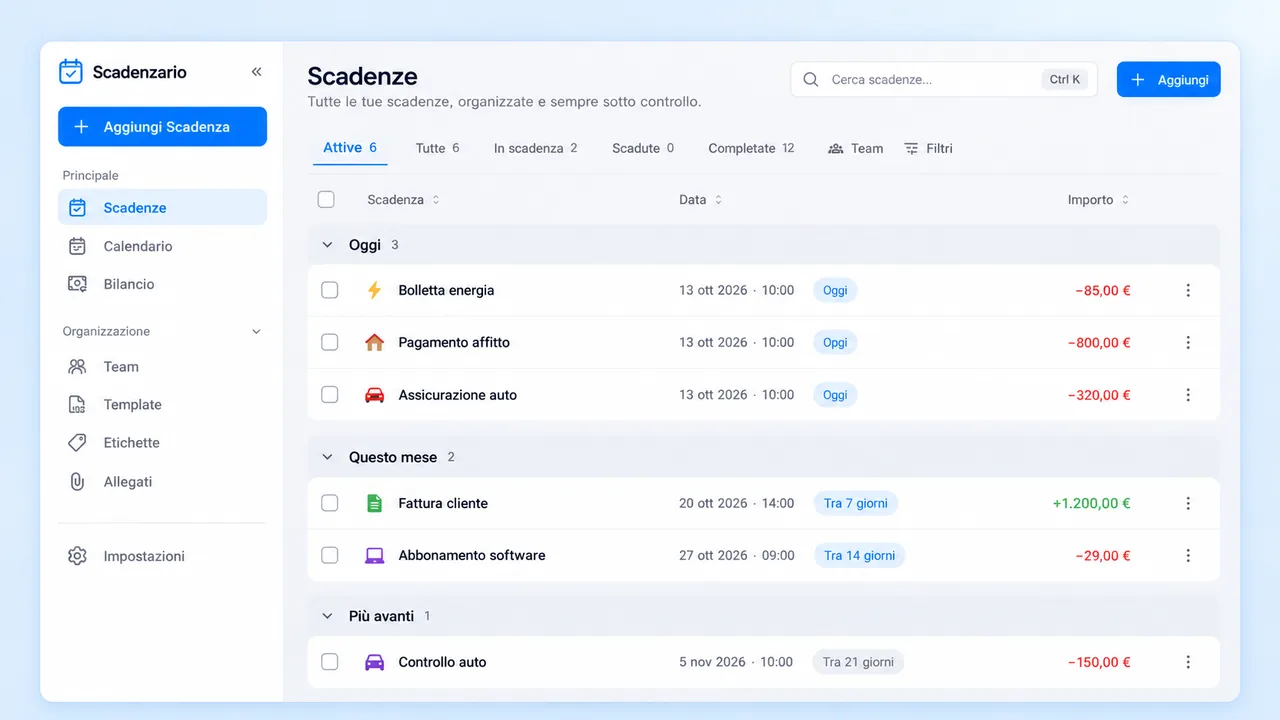This screenshot has width=1280, height=720.
Task: Switch to the Scadute tab
Action: (x=643, y=148)
